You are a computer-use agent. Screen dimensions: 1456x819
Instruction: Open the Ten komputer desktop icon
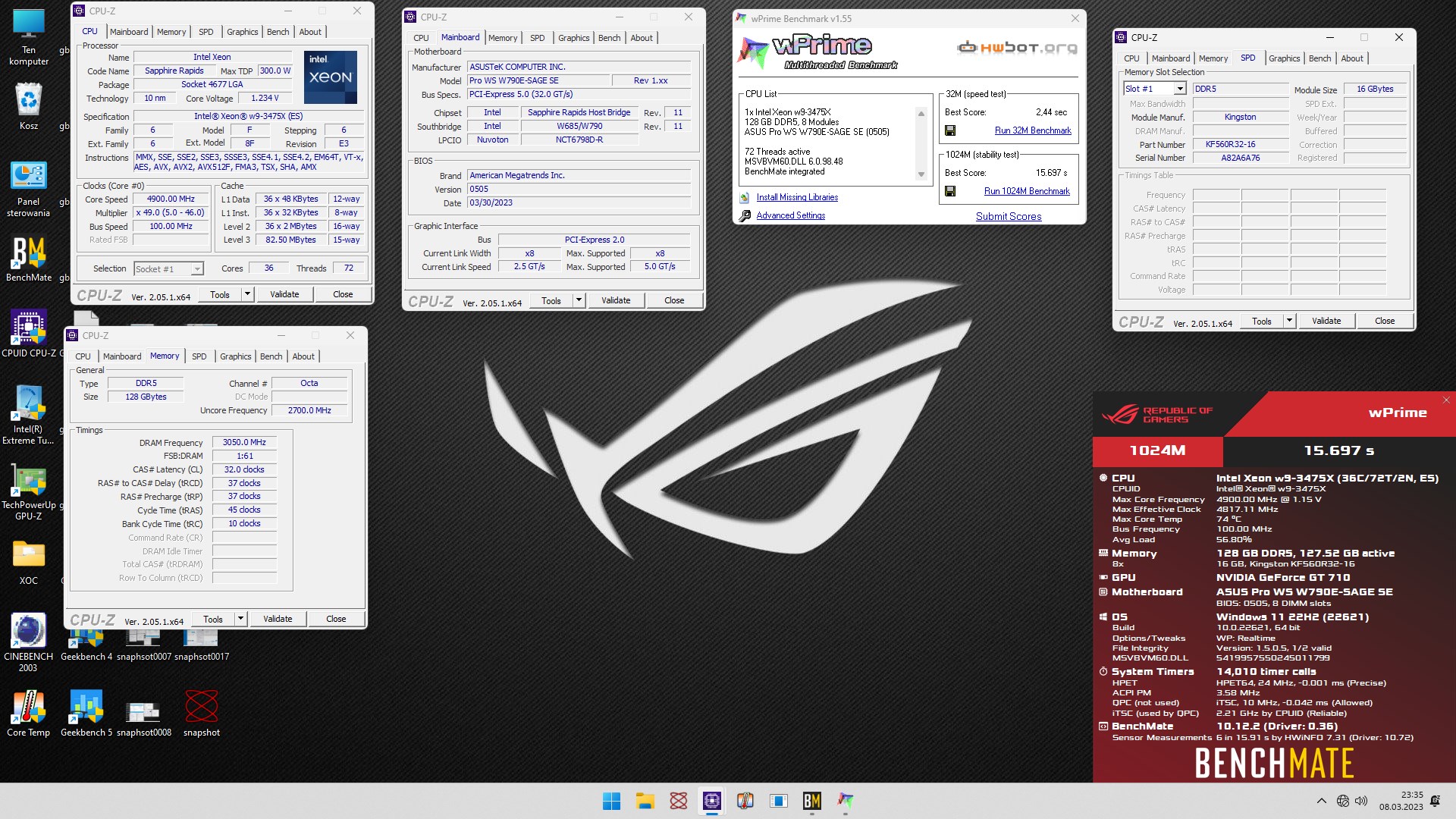pyautogui.click(x=29, y=36)
